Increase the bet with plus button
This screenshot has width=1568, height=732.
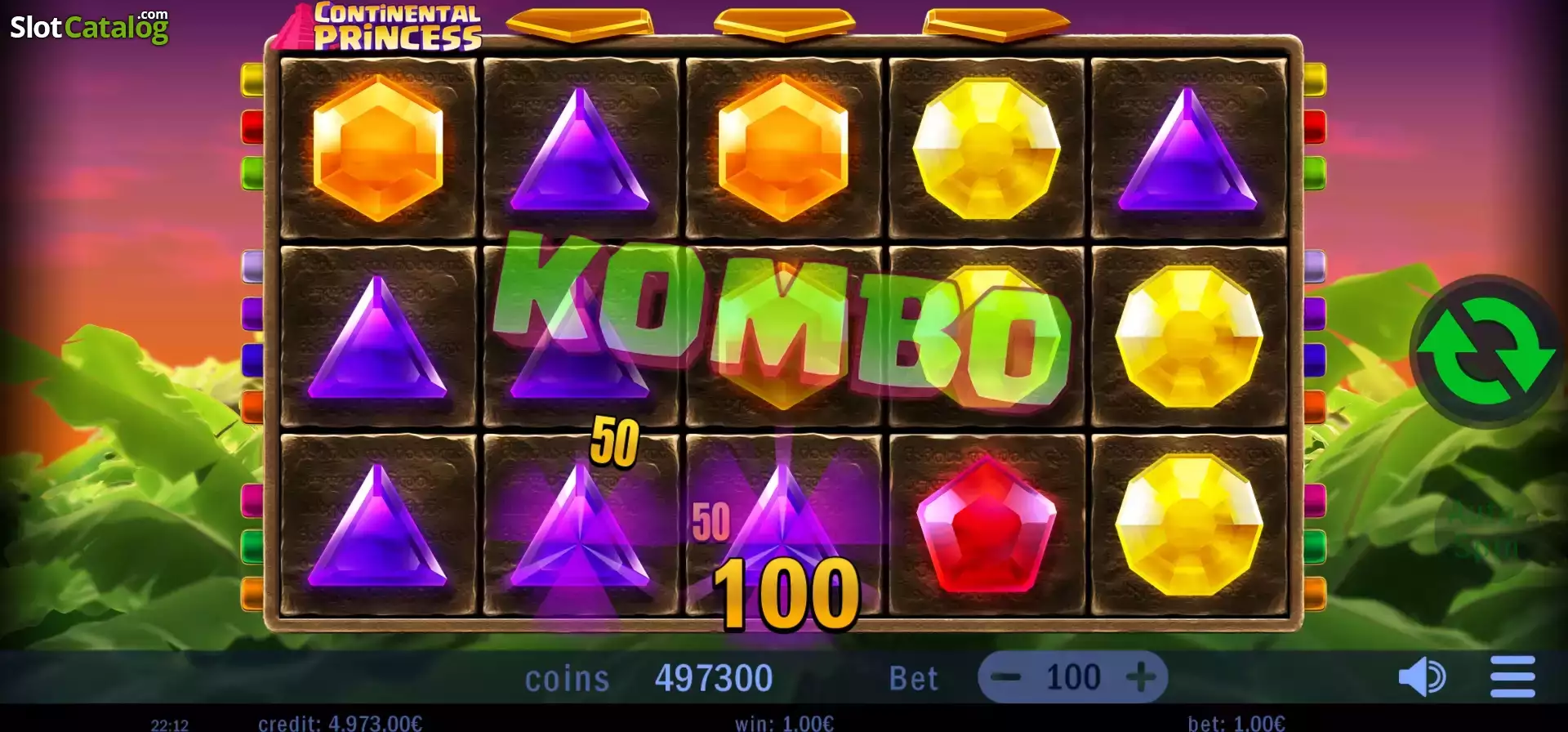1141,676
